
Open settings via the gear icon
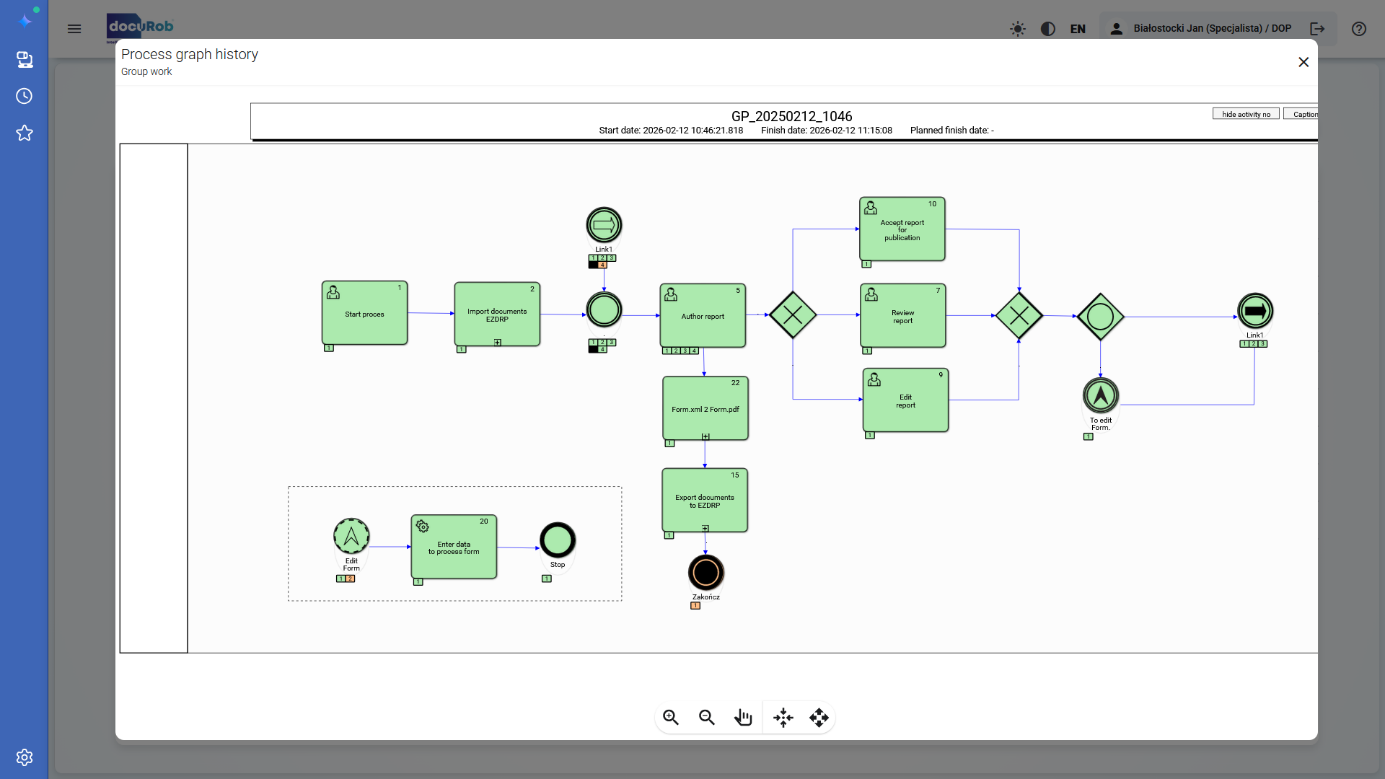click(24, 757)
